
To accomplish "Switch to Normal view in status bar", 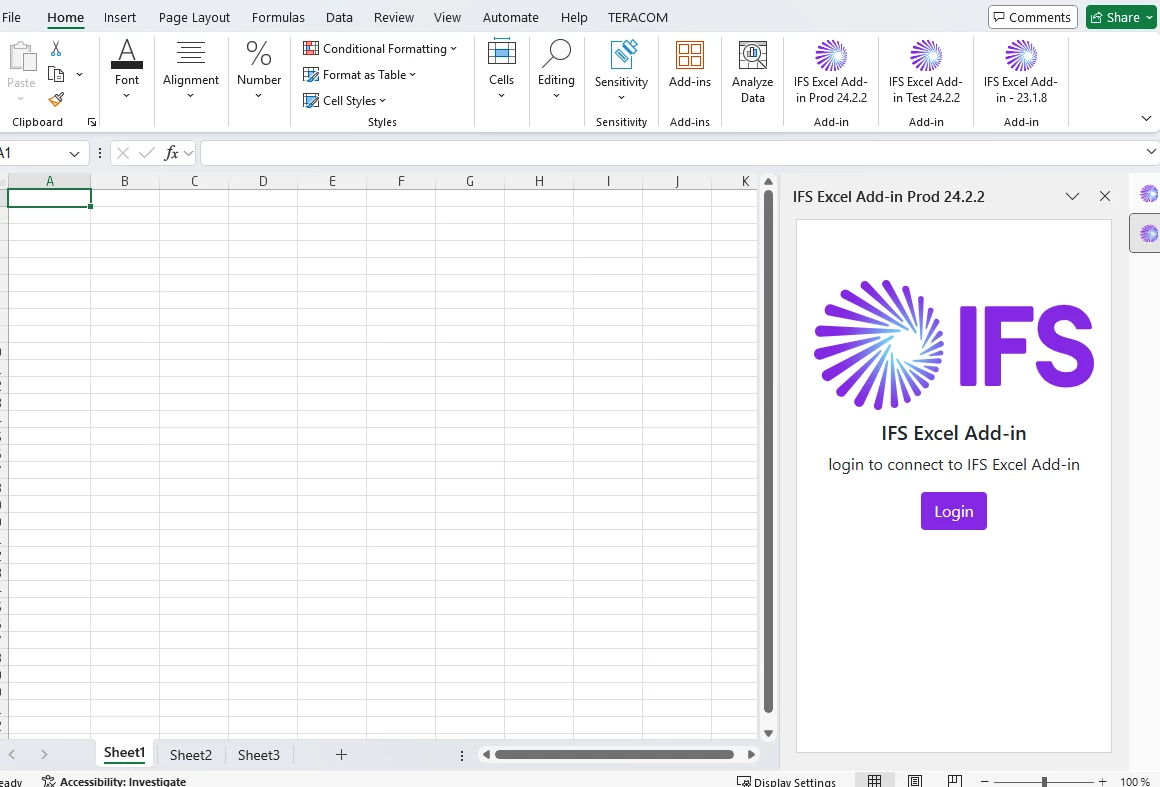I will pyautogui.click(x=874, y=781).
